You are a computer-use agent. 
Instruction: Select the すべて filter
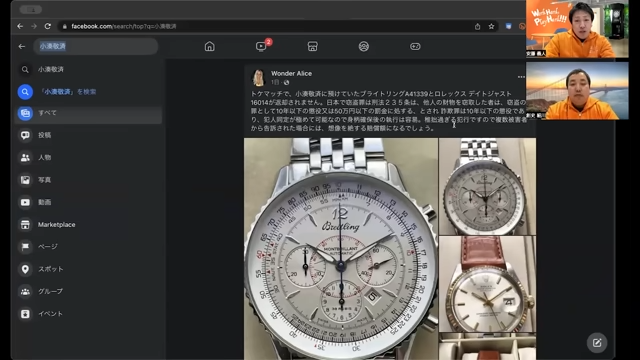88,113
